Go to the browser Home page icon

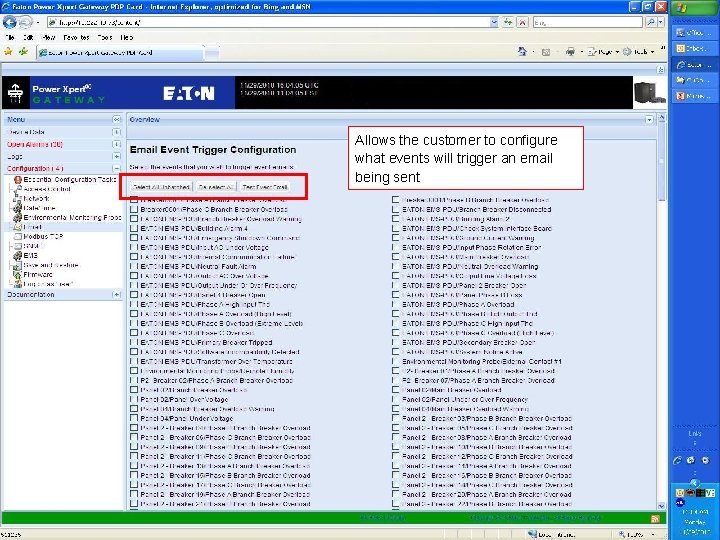click(x=522, y=51)
